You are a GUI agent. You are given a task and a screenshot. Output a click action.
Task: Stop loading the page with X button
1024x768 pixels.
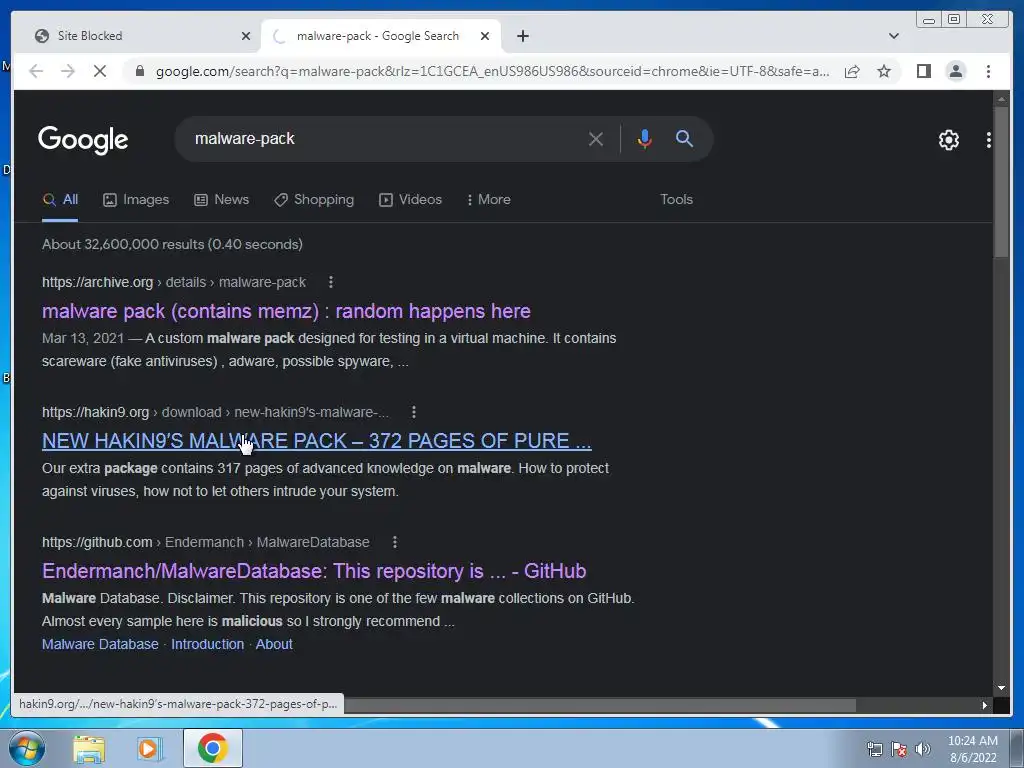coord(100,71)
